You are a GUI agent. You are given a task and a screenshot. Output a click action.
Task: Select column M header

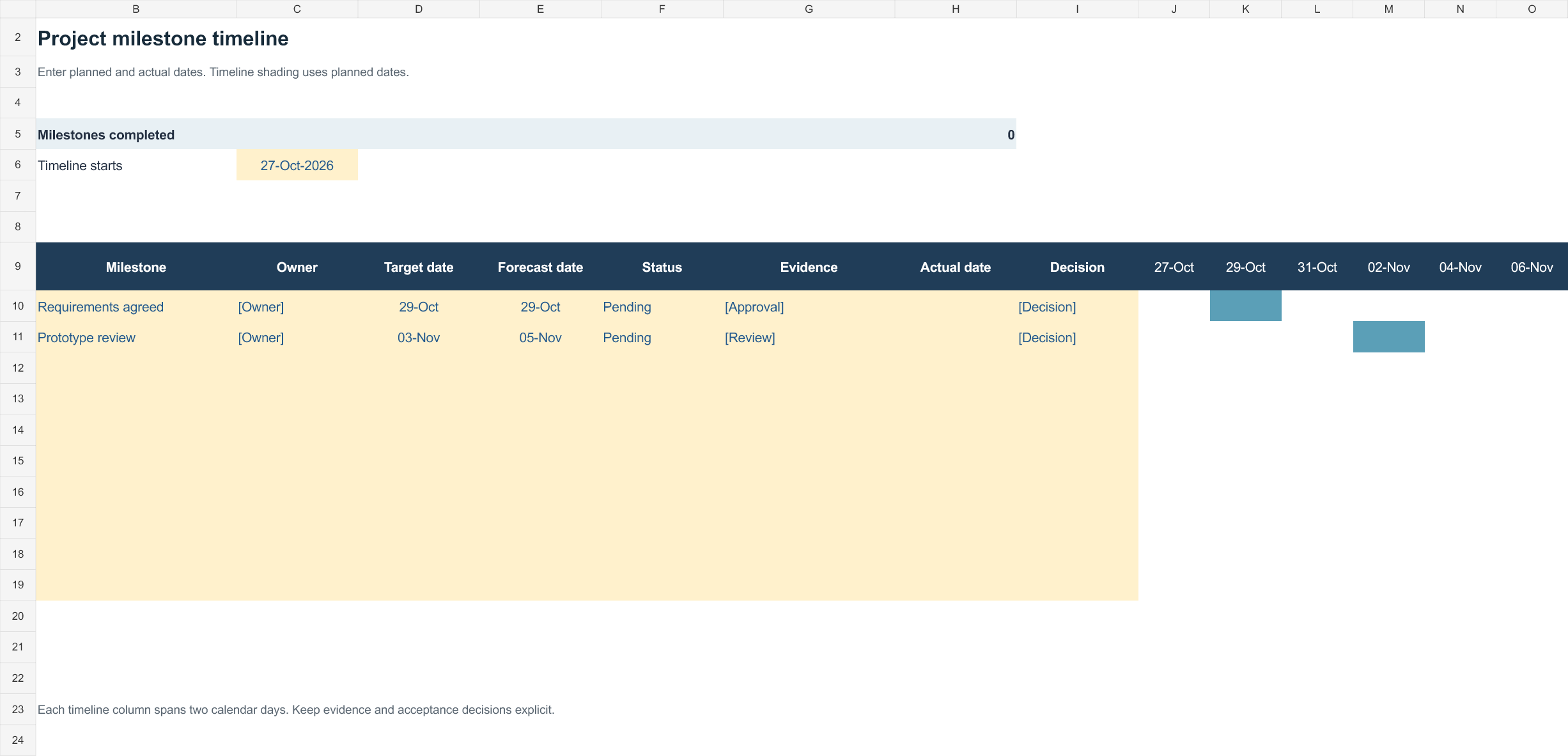(1388, 9)
